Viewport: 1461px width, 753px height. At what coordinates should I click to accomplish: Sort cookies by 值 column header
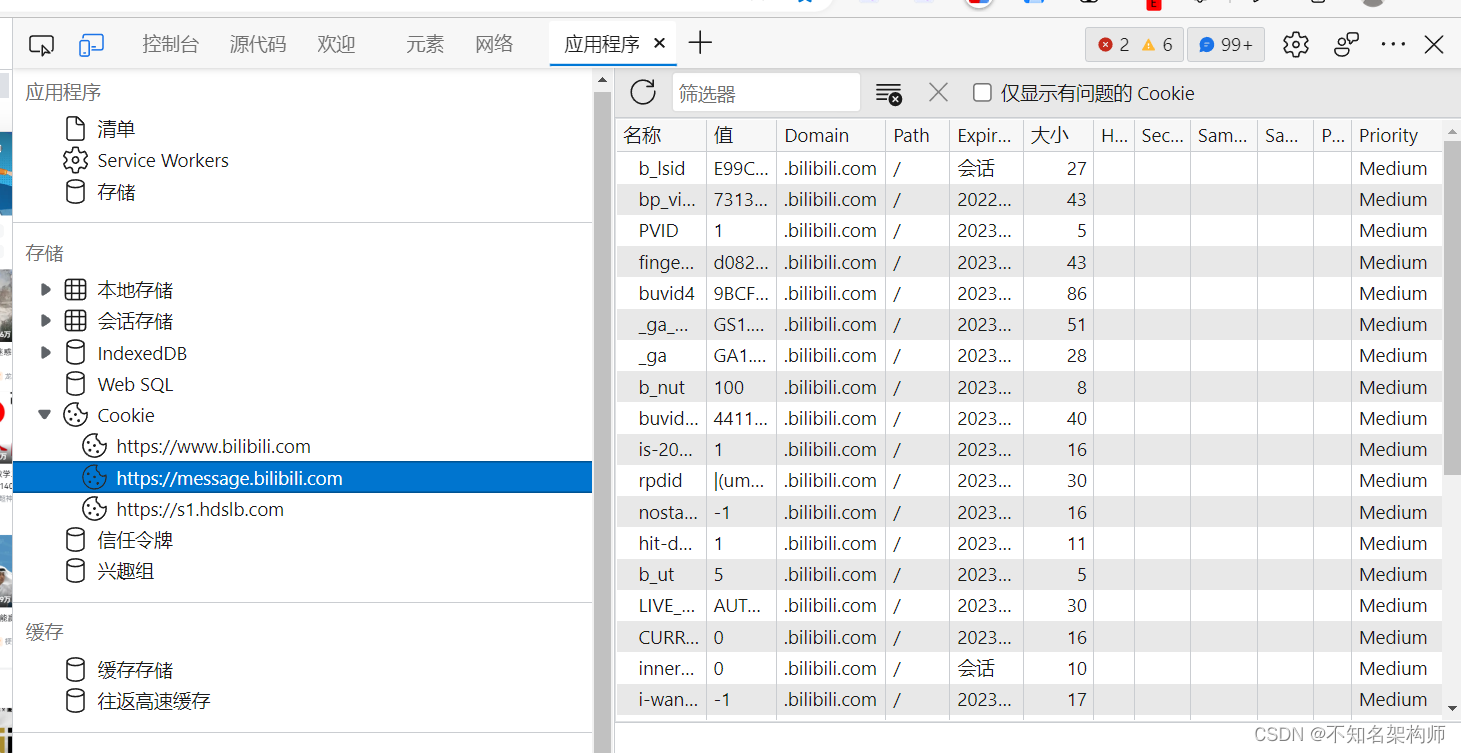741,135
